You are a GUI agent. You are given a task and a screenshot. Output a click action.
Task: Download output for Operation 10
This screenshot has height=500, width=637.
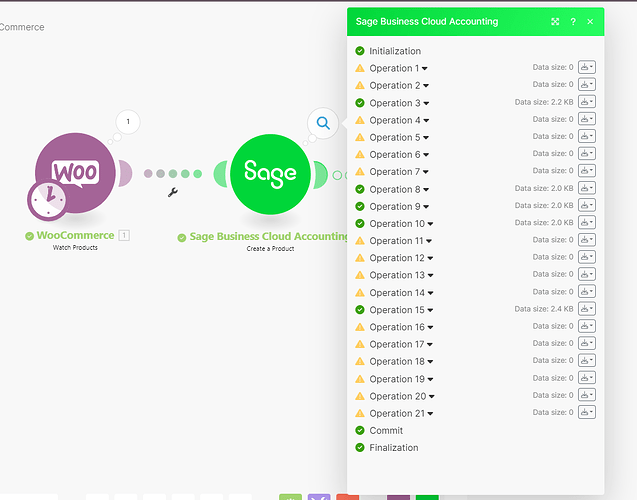[587, 222]
